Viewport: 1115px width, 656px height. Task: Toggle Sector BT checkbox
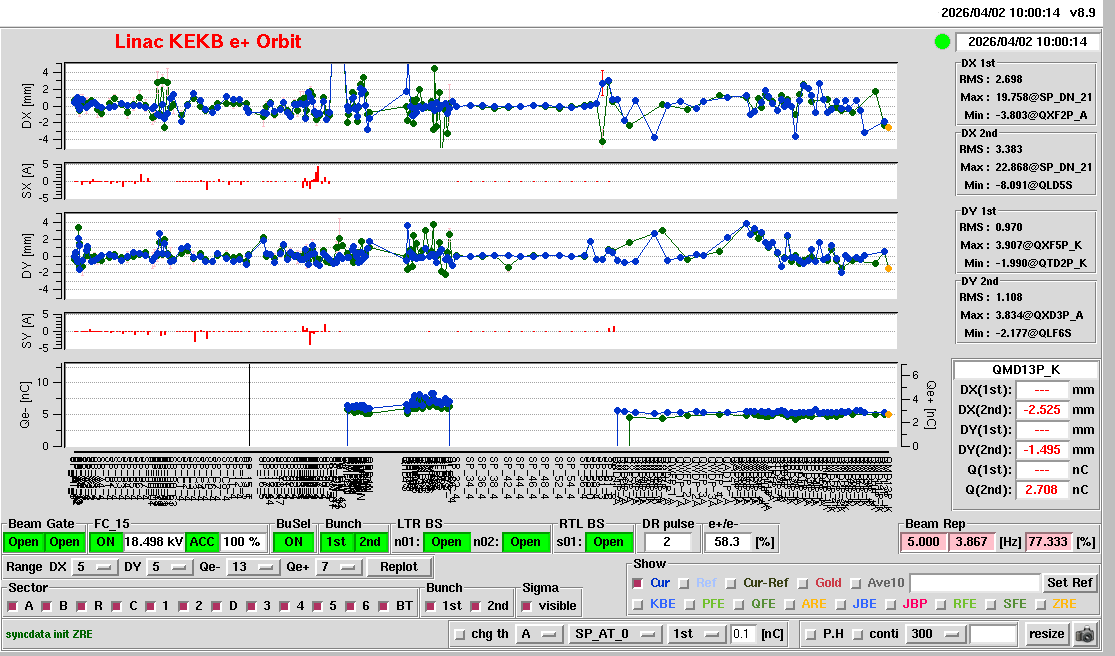(389, 606)
